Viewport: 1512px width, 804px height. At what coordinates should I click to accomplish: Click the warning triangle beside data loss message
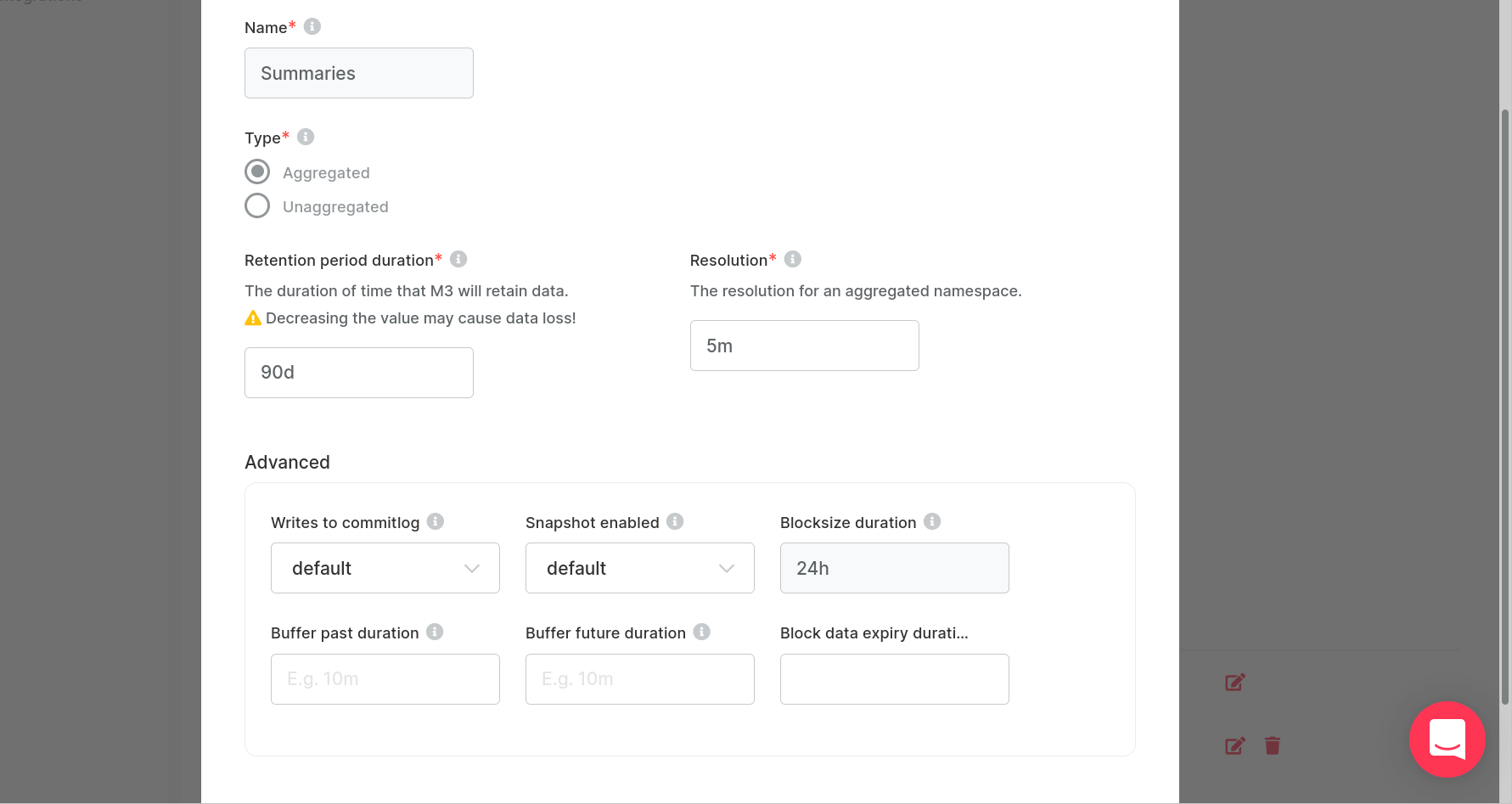click(252, 318)
